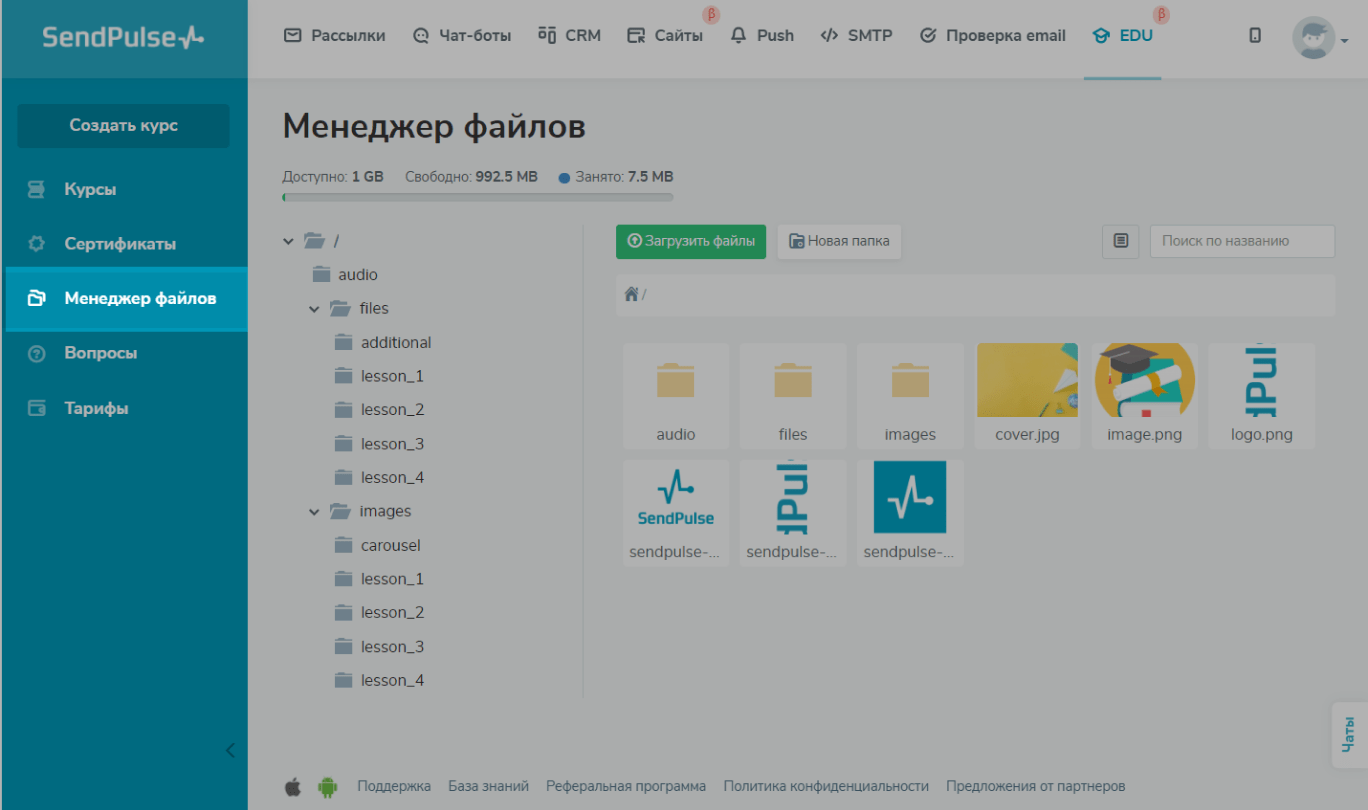Open the EDU tab
Viewport: 1368px width, 810px height.
(1122, 36)
